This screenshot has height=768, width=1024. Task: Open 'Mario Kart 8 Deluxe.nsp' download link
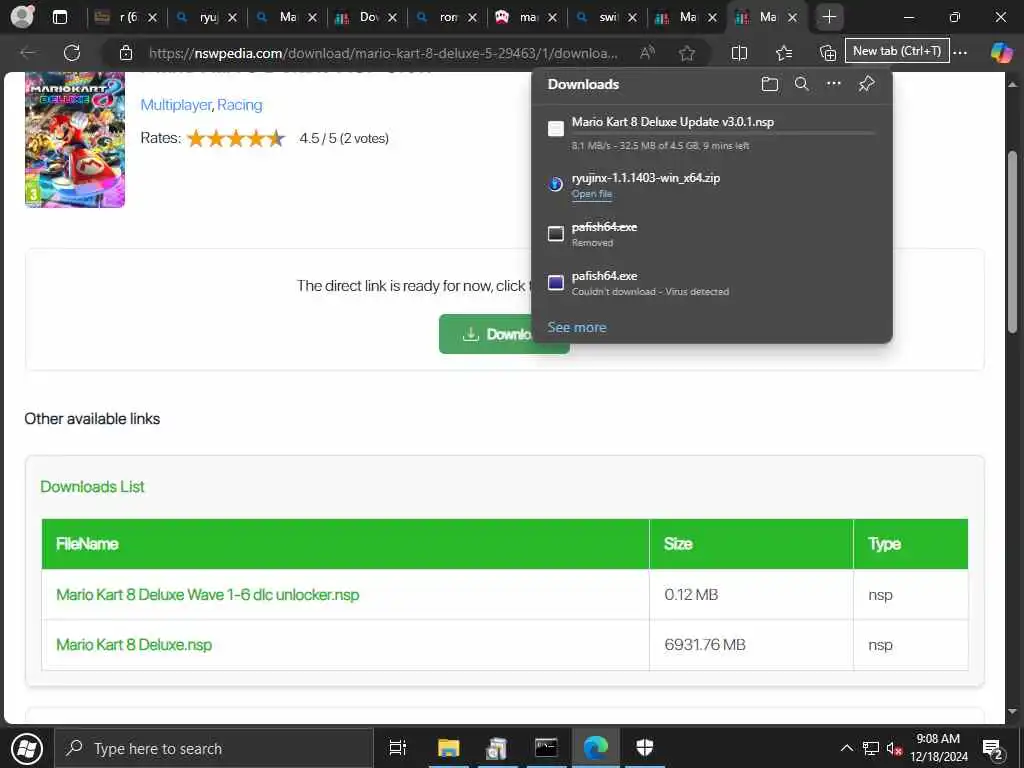click(134, 645)
